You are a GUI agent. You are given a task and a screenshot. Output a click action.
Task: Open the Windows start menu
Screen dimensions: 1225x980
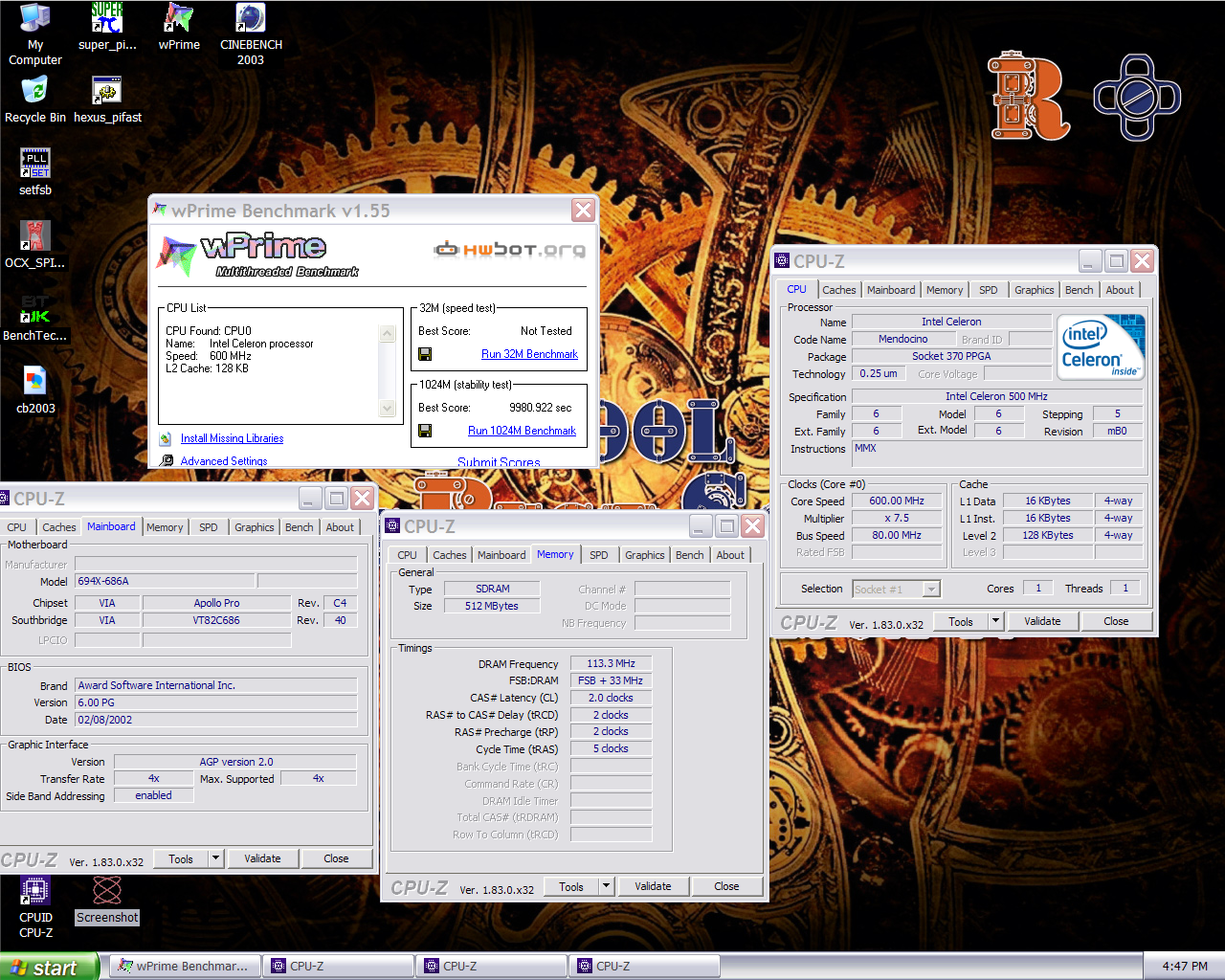(x=49, y=967)
